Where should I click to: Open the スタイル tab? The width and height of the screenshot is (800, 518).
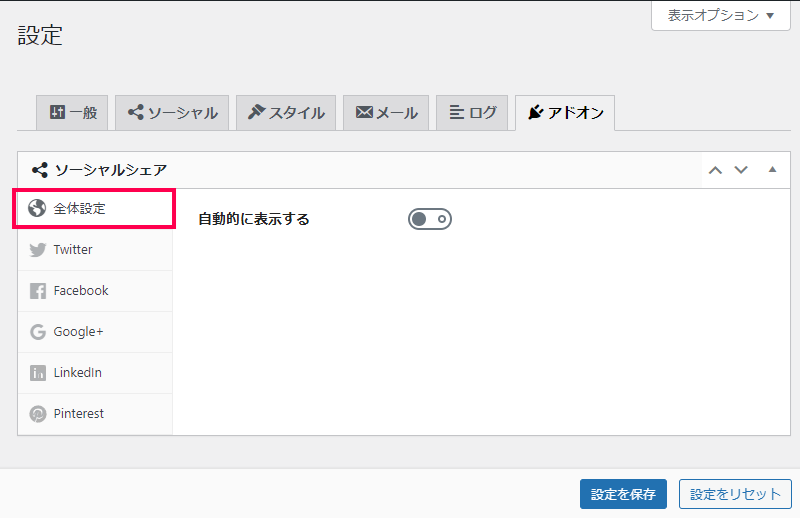coord(286,113)
